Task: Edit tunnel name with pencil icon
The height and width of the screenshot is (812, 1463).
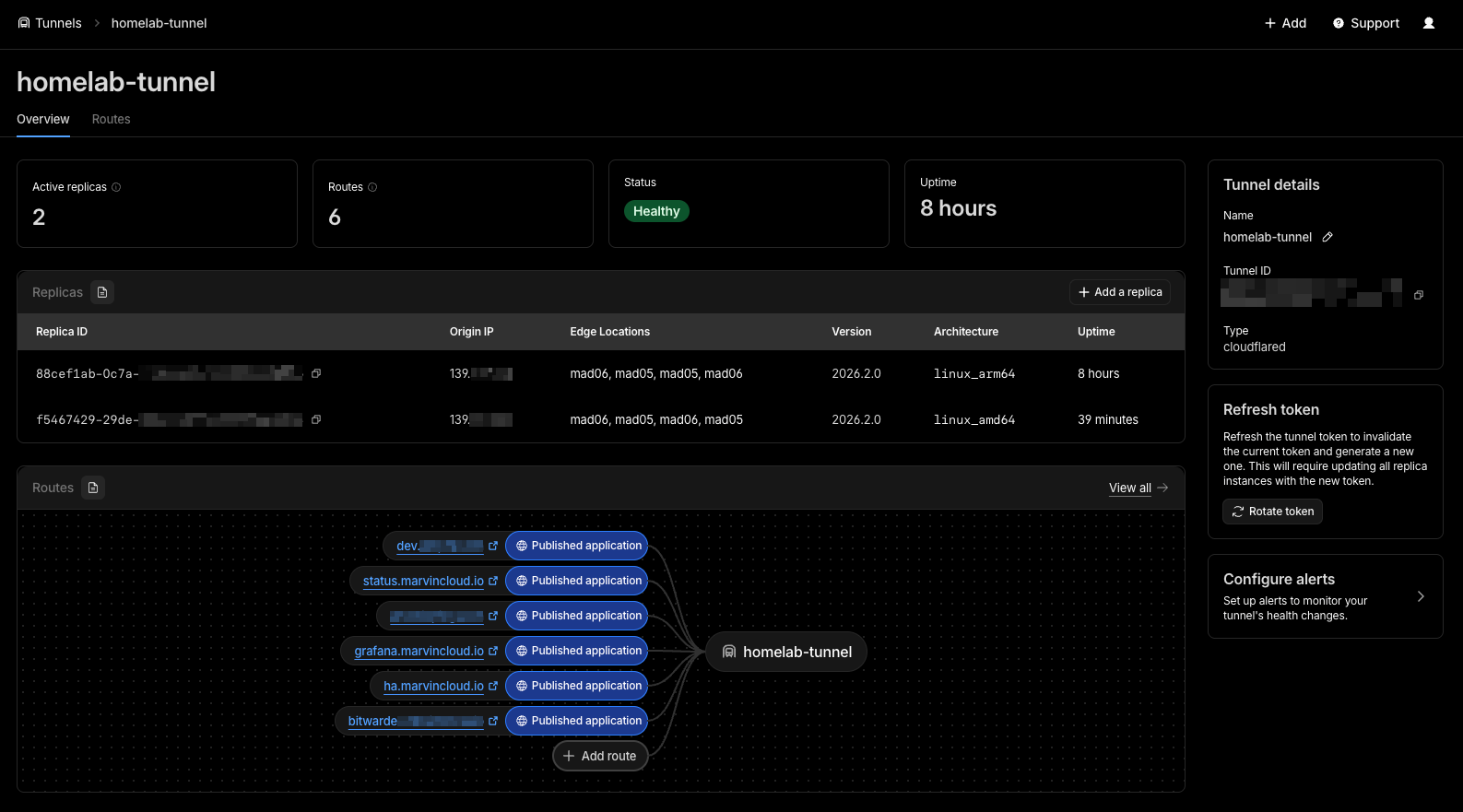Action: pyautogui.click(x=1327, y=237)
